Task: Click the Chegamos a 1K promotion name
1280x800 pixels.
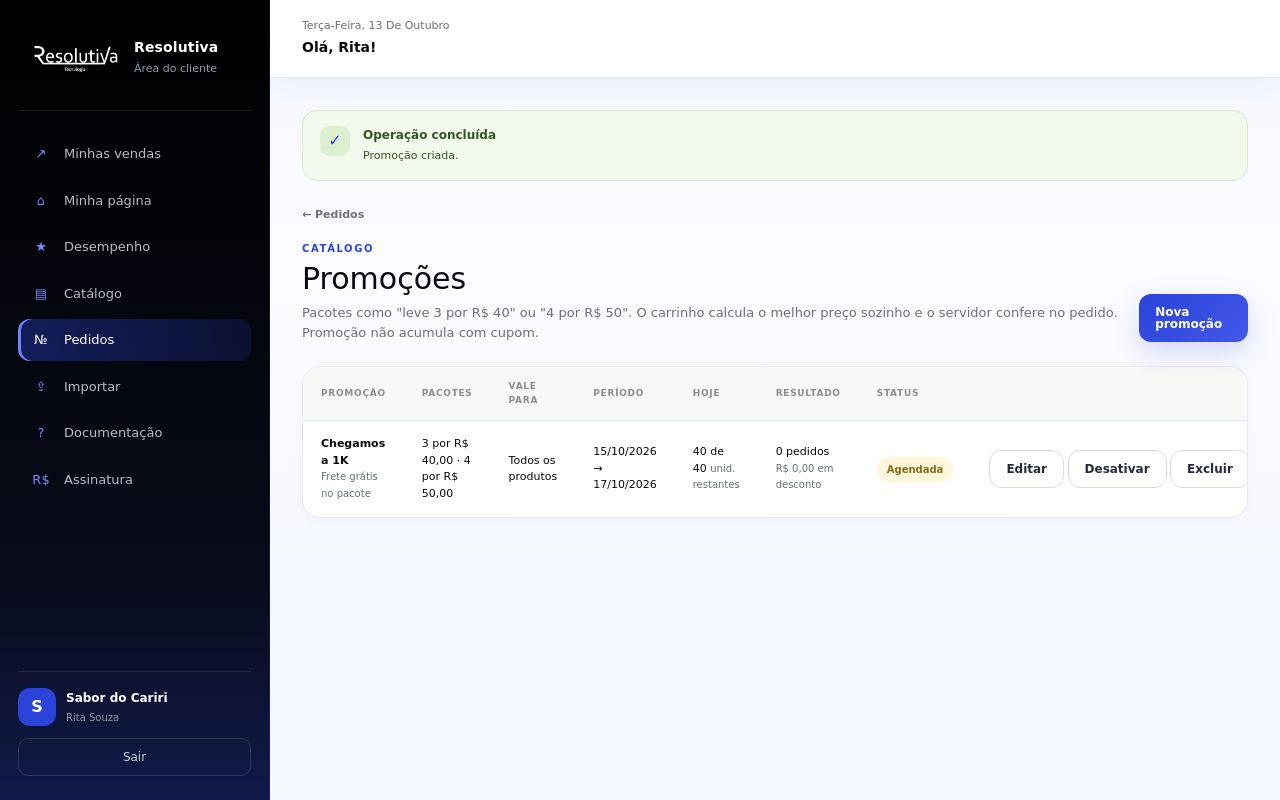Action: point(353,452)
